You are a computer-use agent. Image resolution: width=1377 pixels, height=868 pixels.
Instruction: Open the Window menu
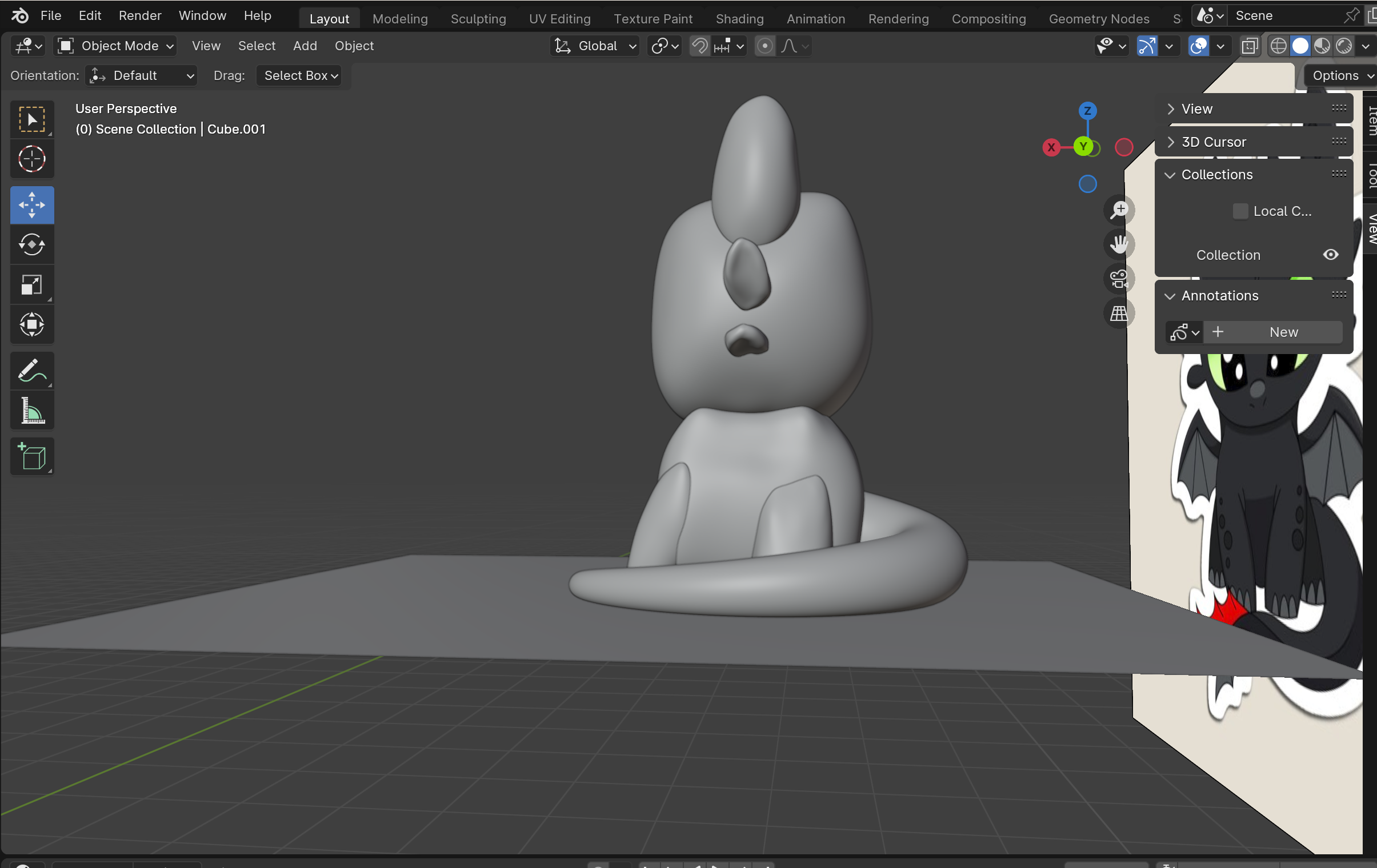point(202,15)
